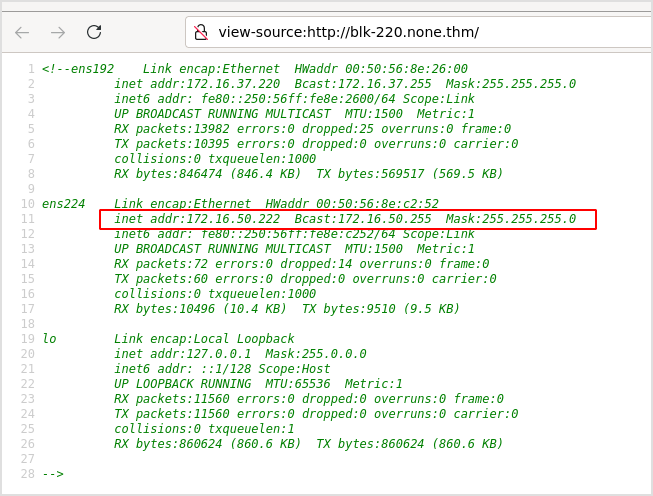Viewport: 653px width, 496px height.
Task: Click 'RX packets:11560' line
Action: (x=309, y=399)
